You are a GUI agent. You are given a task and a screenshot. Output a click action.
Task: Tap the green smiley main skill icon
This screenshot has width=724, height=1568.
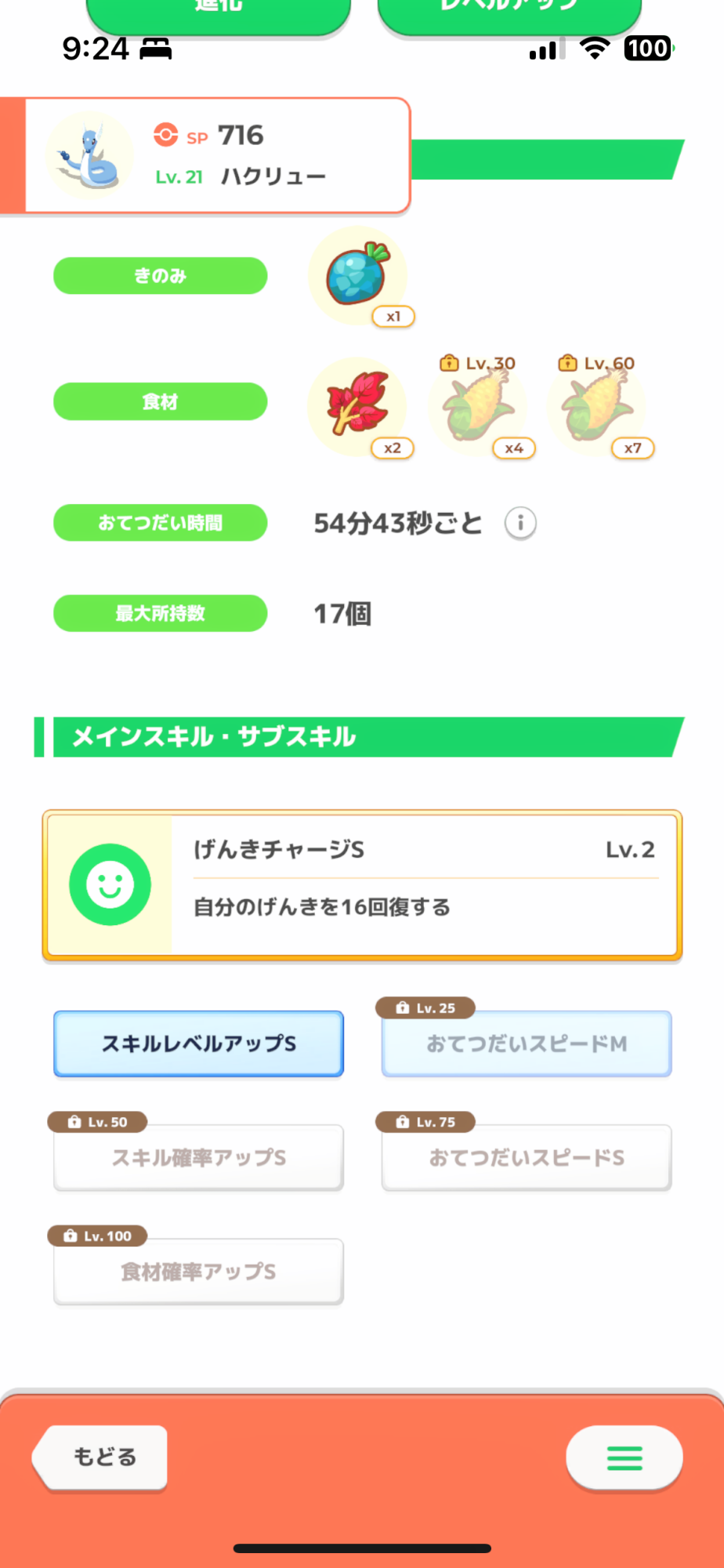click(110, 884)
